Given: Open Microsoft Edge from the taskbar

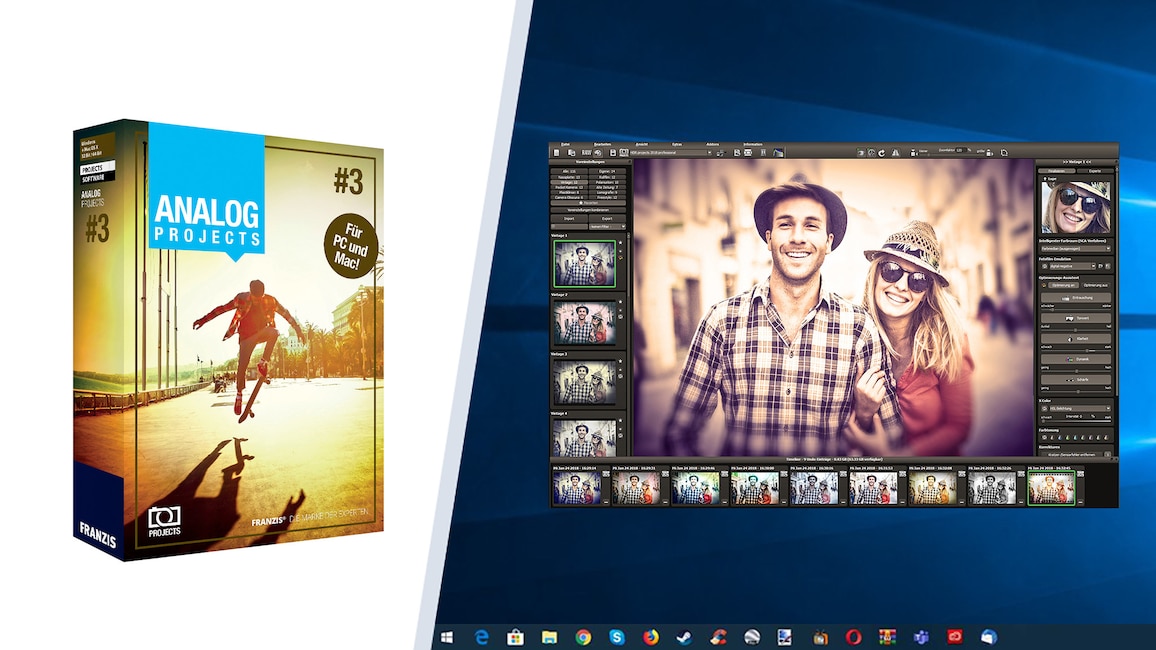Looking at the screenshot, I should pos(481,637).
